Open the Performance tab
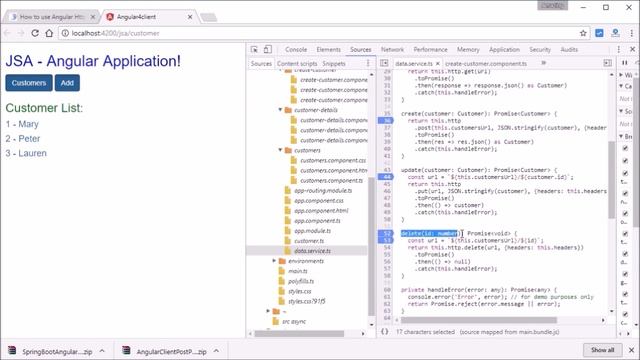The width and height of the screenshot is (640, 360). [x=430, y=49]
